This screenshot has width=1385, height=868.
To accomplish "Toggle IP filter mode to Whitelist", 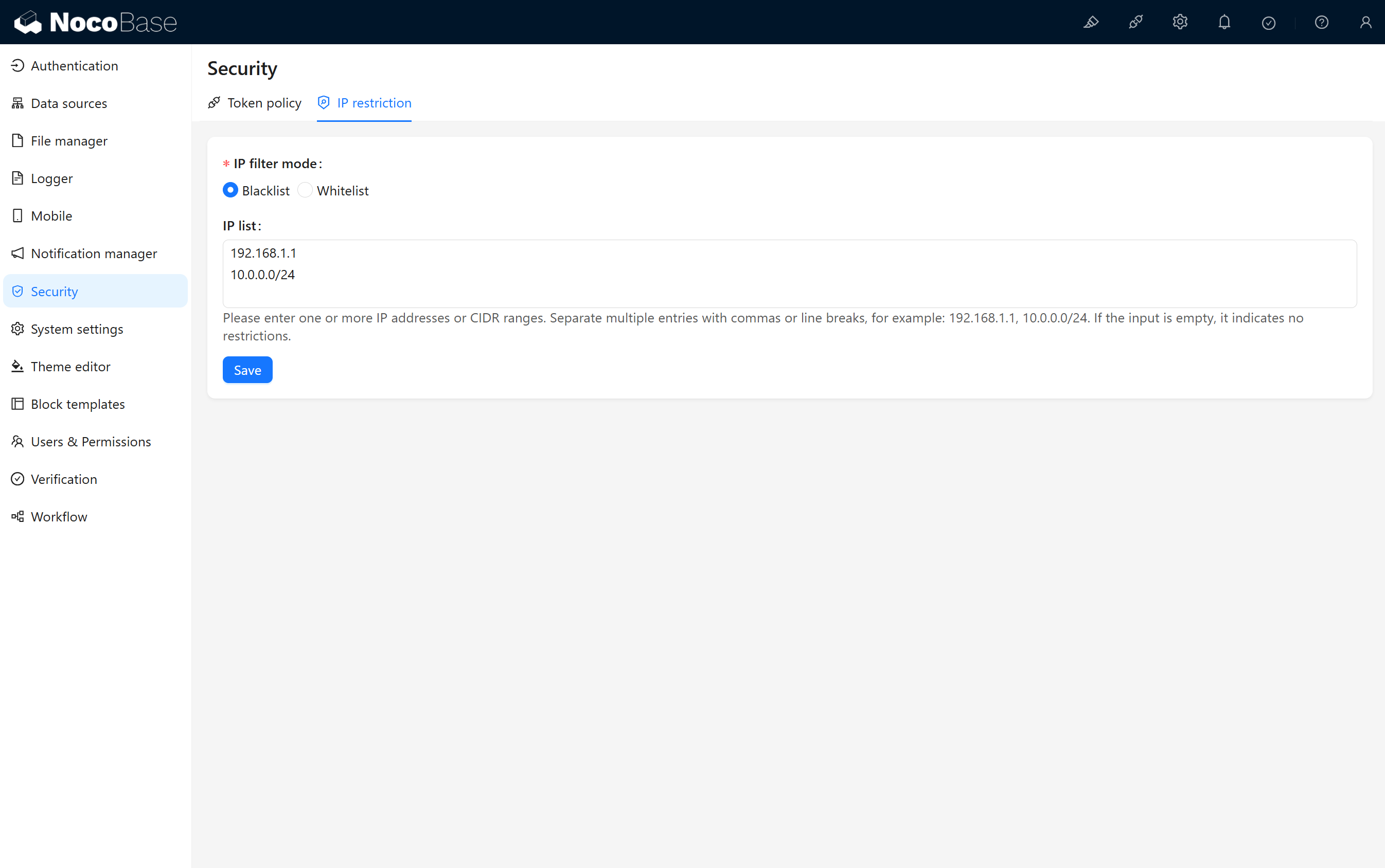I will point(304,190).
